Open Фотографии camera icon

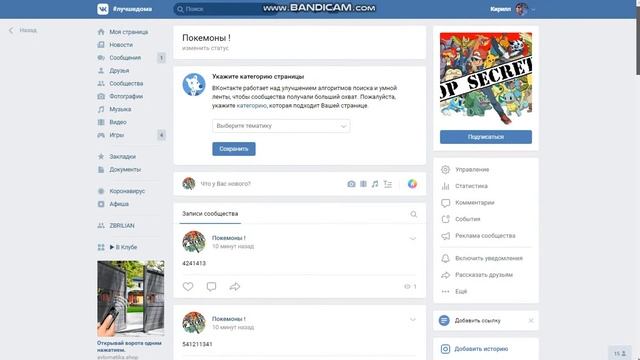[x=101, y=96]
